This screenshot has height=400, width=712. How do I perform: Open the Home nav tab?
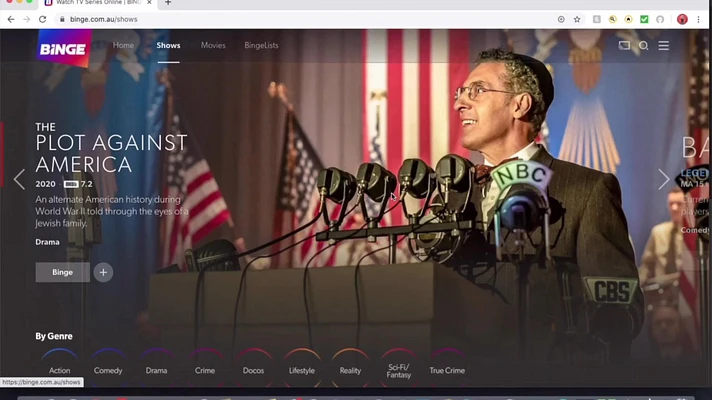[x=123, y=45]
